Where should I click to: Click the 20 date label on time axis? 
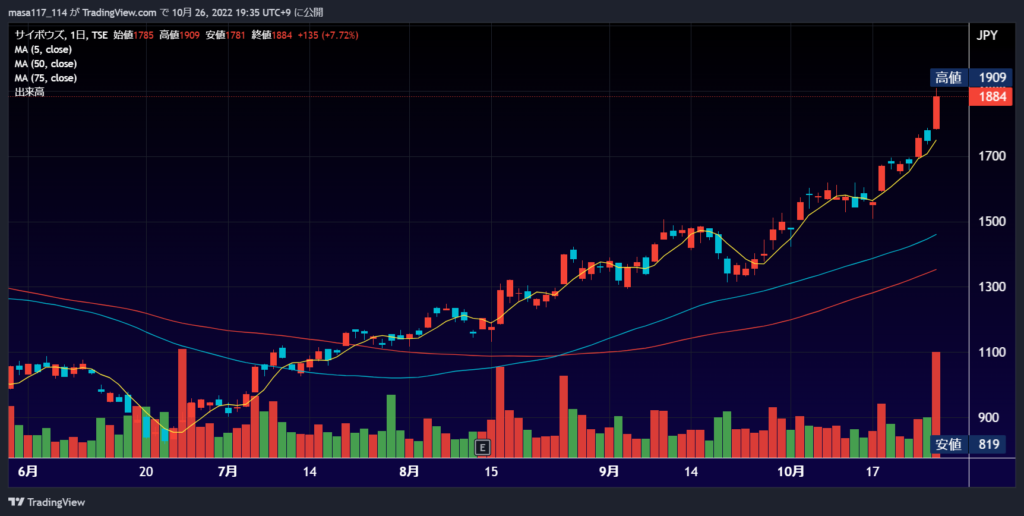[146, 472]
